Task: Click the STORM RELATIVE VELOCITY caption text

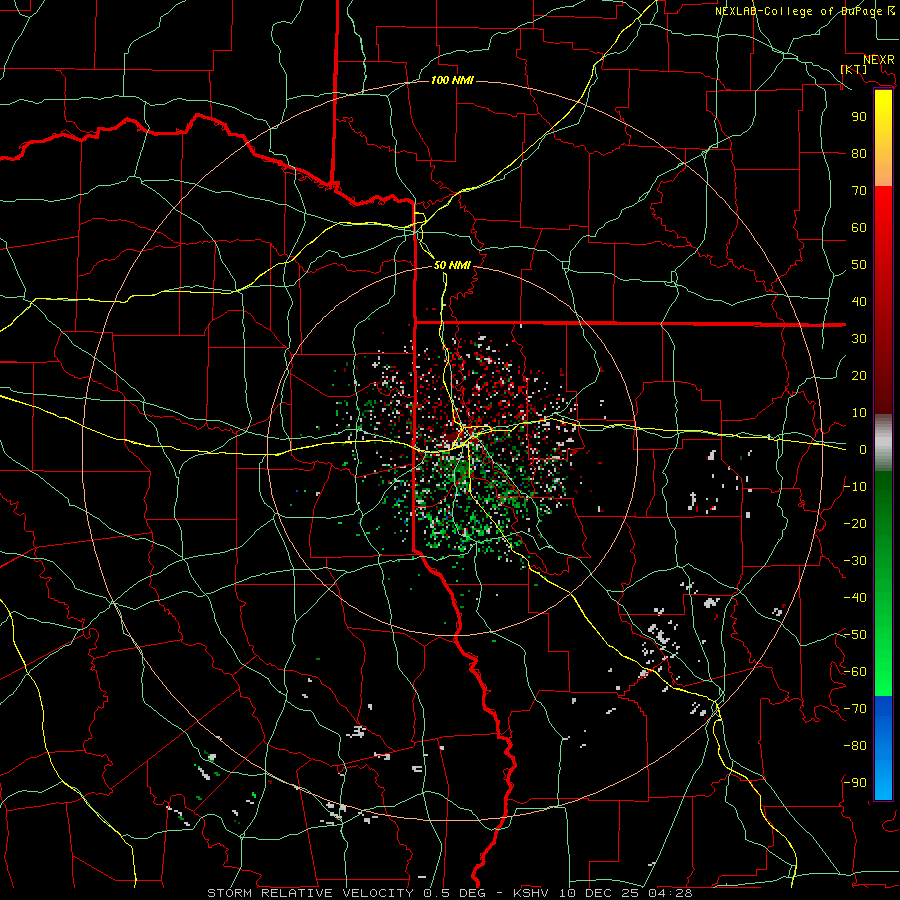Action: pos(310,893)
